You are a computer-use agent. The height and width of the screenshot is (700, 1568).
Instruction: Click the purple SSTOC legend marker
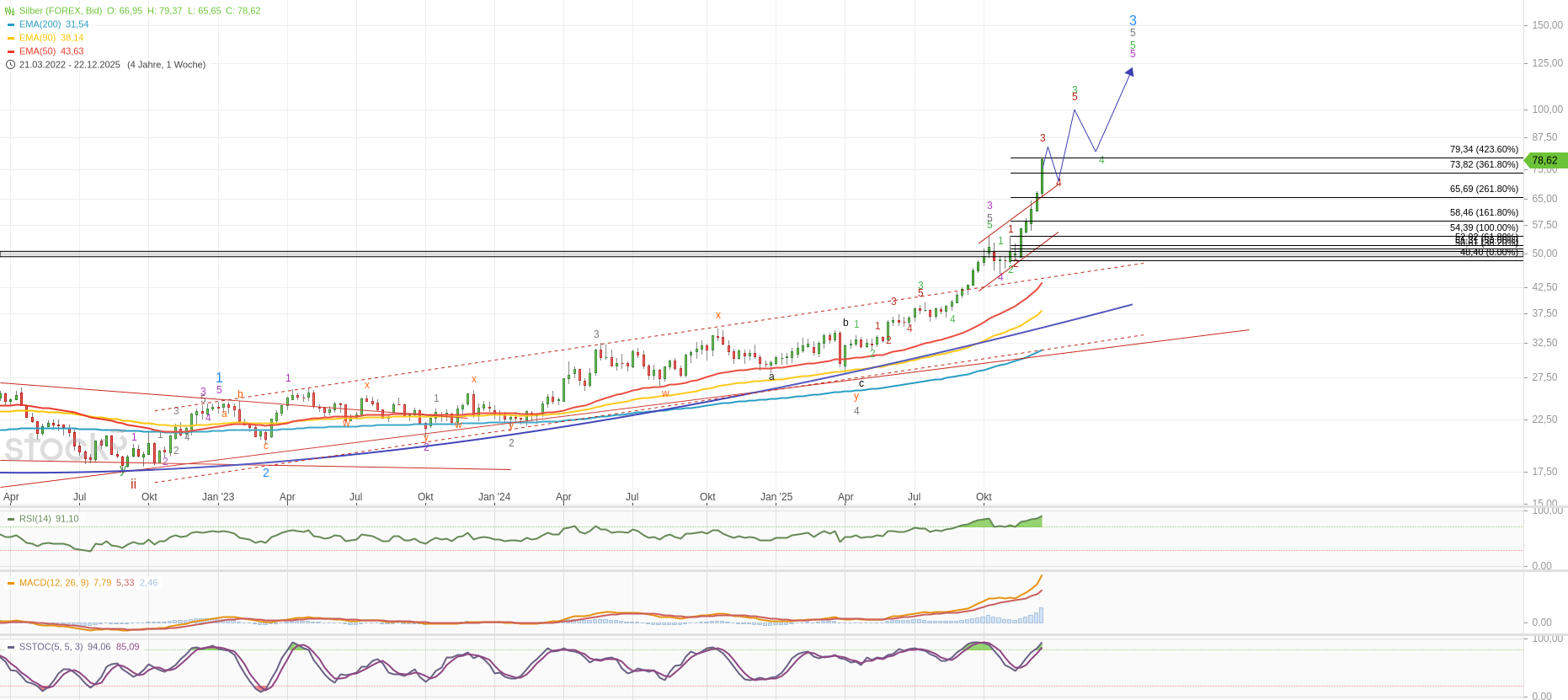(x=10, y=647)
